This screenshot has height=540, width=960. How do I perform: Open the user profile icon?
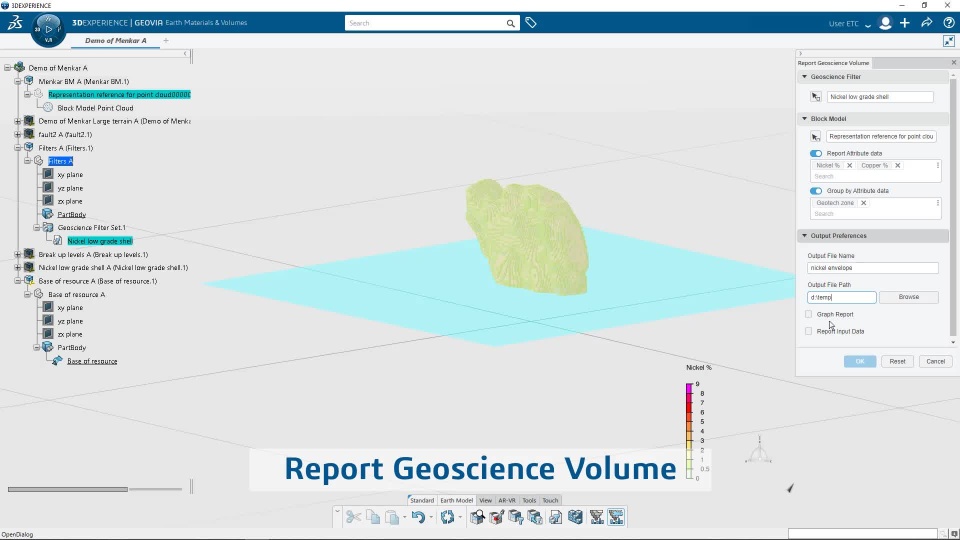pyautogui.click(x=885, y=23)
